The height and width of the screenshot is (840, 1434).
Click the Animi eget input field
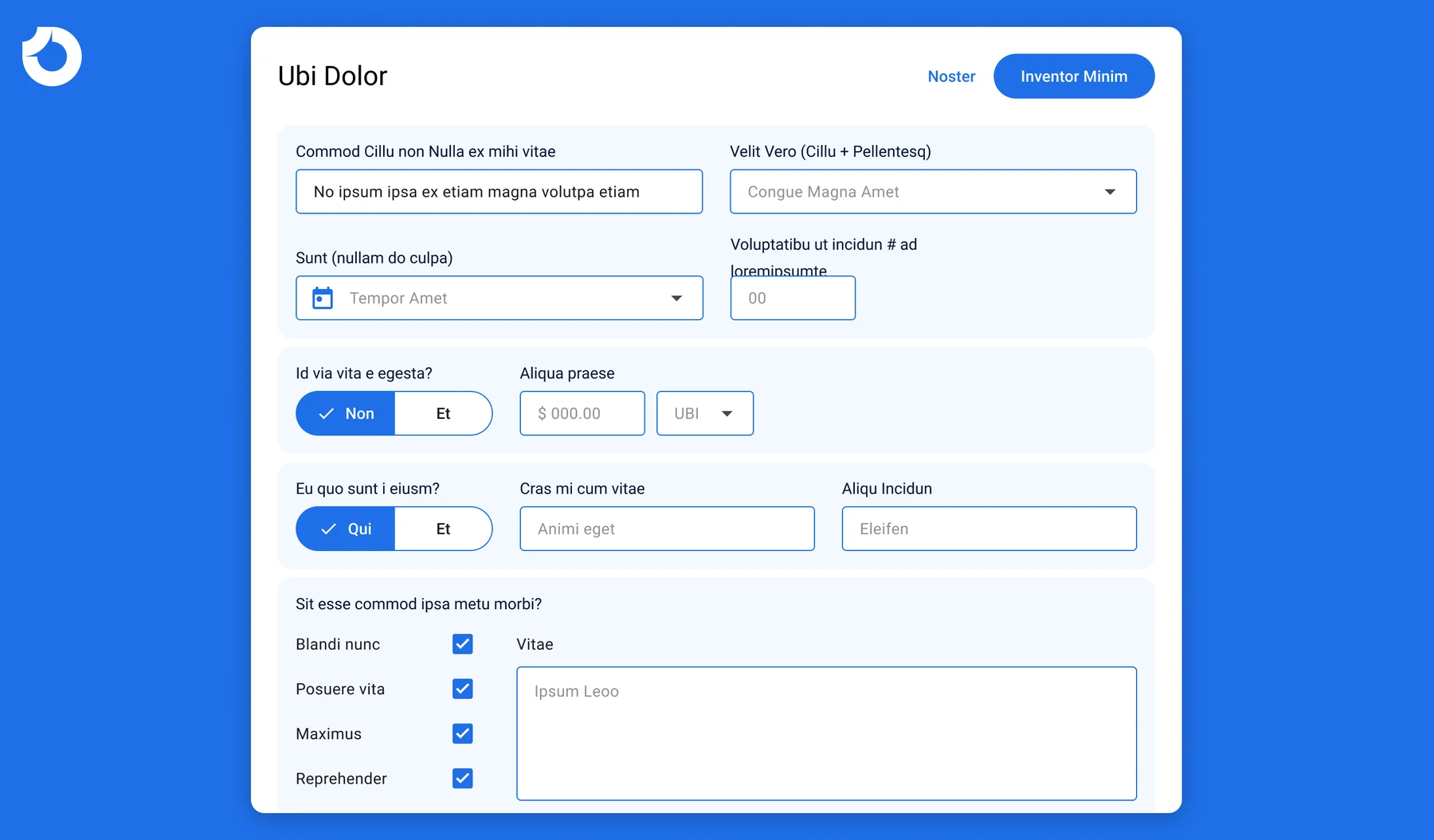668,529
